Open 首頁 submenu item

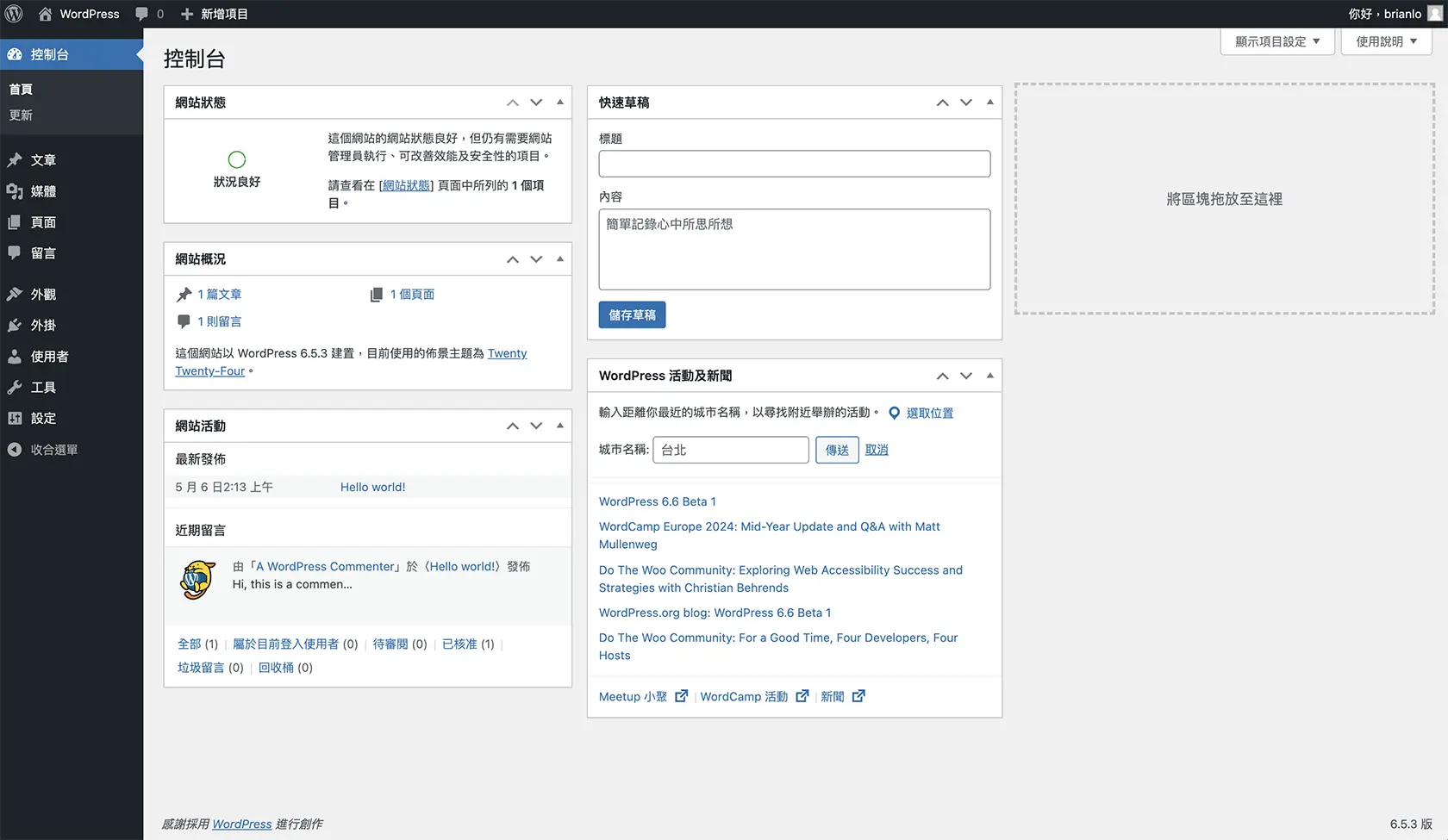point(21,90)
